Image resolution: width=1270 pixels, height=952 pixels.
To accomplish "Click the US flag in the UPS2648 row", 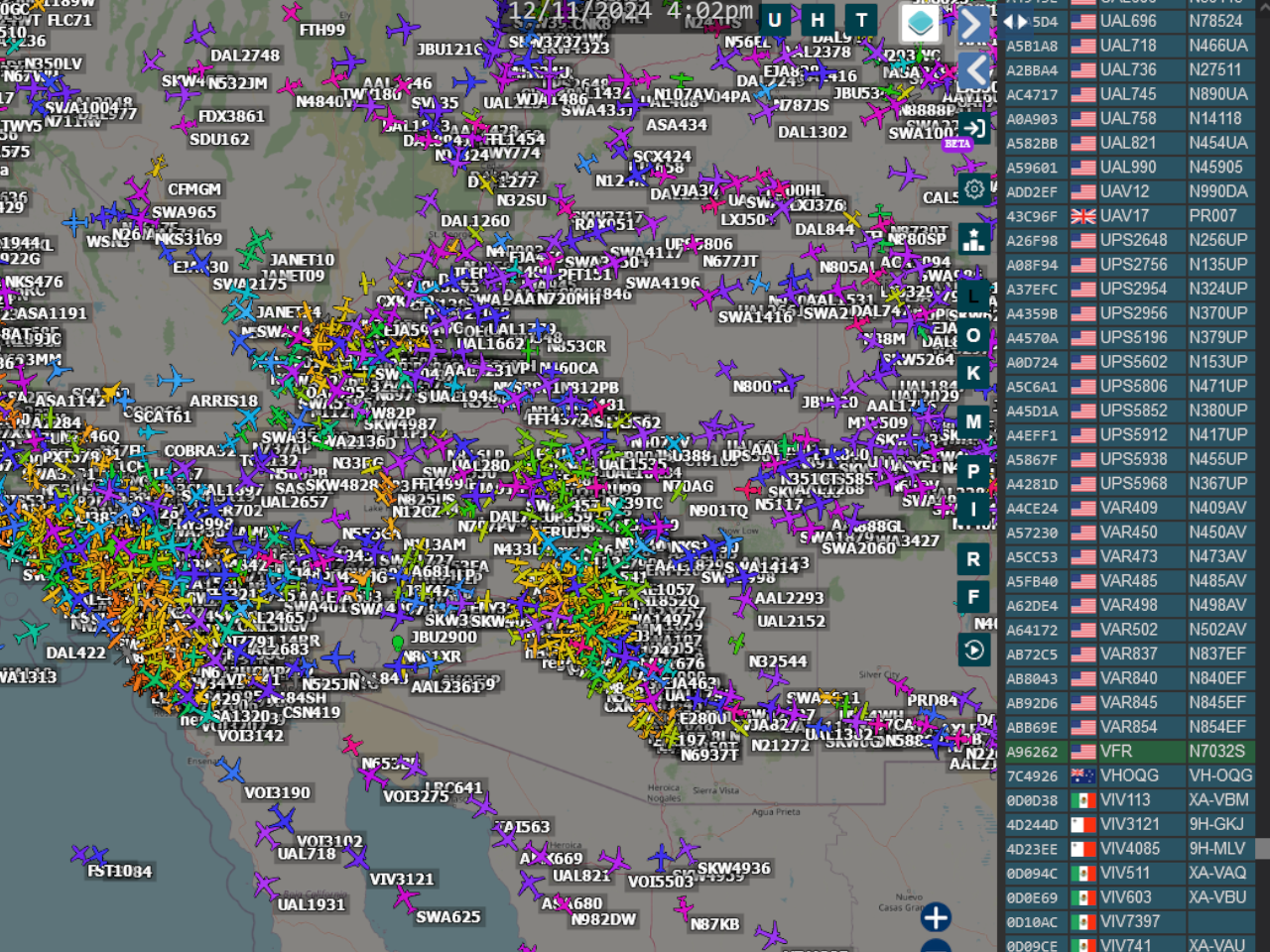I will (x=1083, y=240).
